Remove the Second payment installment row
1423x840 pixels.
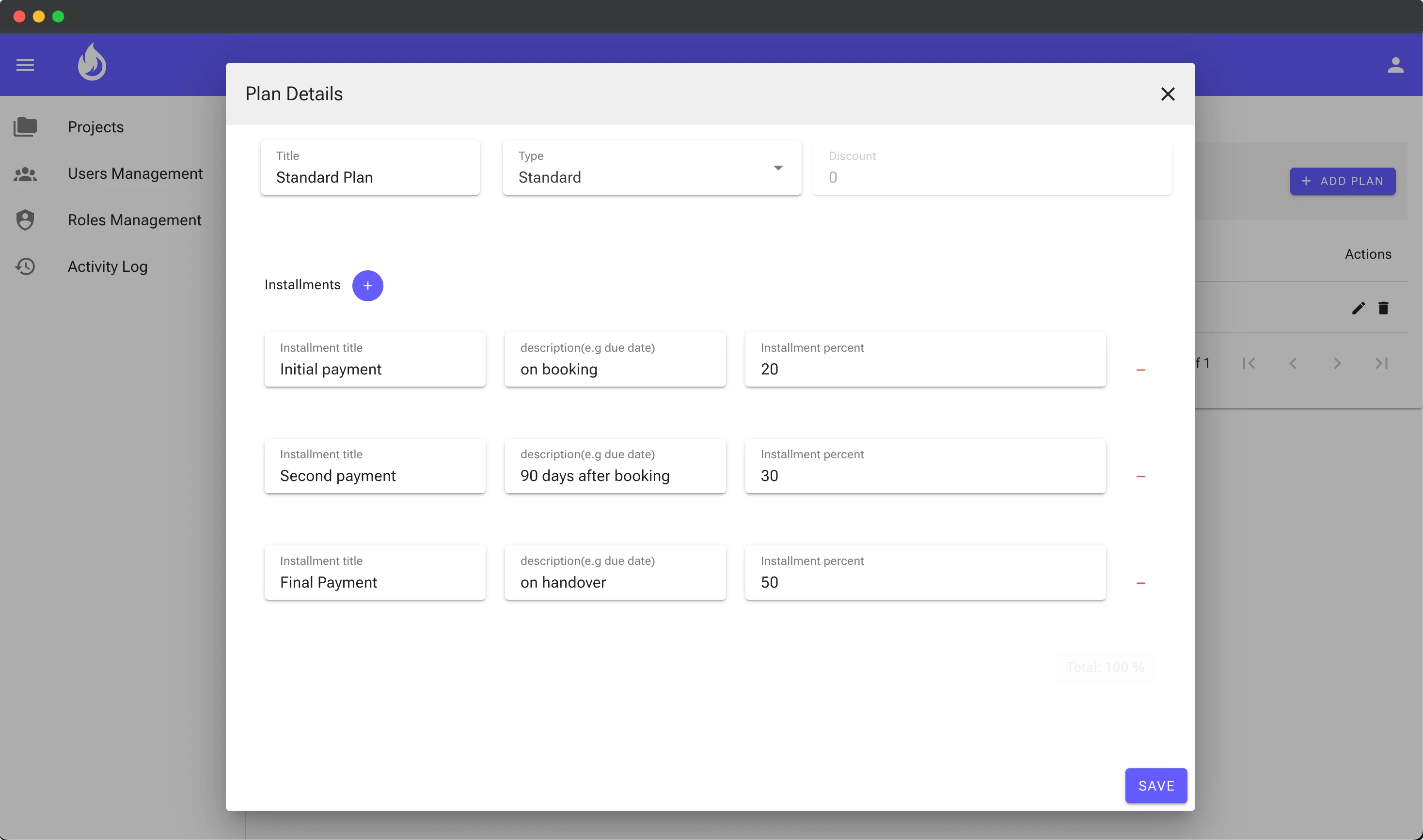pos(1141,476)
